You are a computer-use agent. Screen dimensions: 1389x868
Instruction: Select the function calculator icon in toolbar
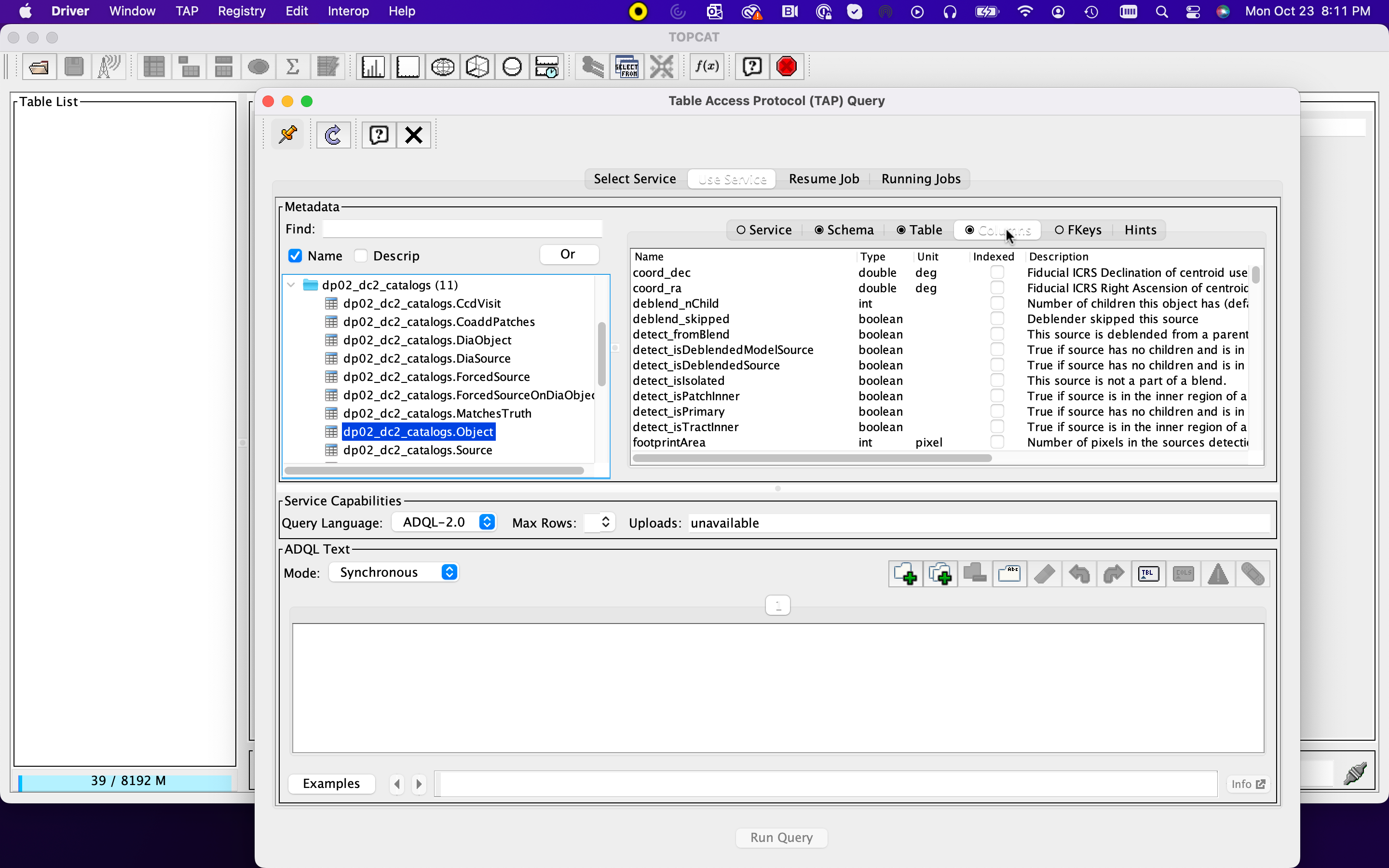point(707,66)
